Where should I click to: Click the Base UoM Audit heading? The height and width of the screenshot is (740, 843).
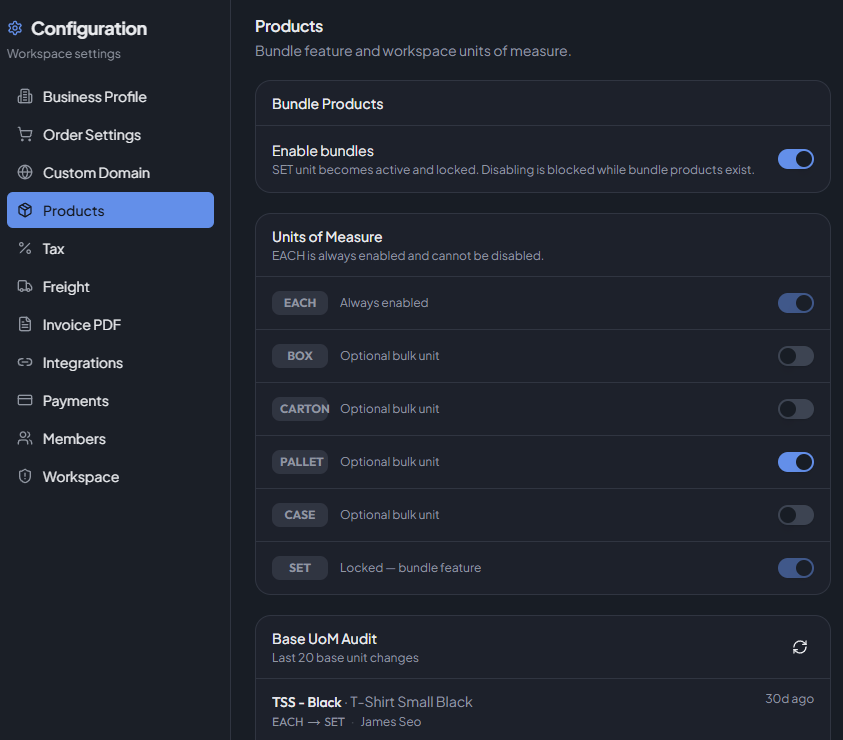[x=324, y=639]
